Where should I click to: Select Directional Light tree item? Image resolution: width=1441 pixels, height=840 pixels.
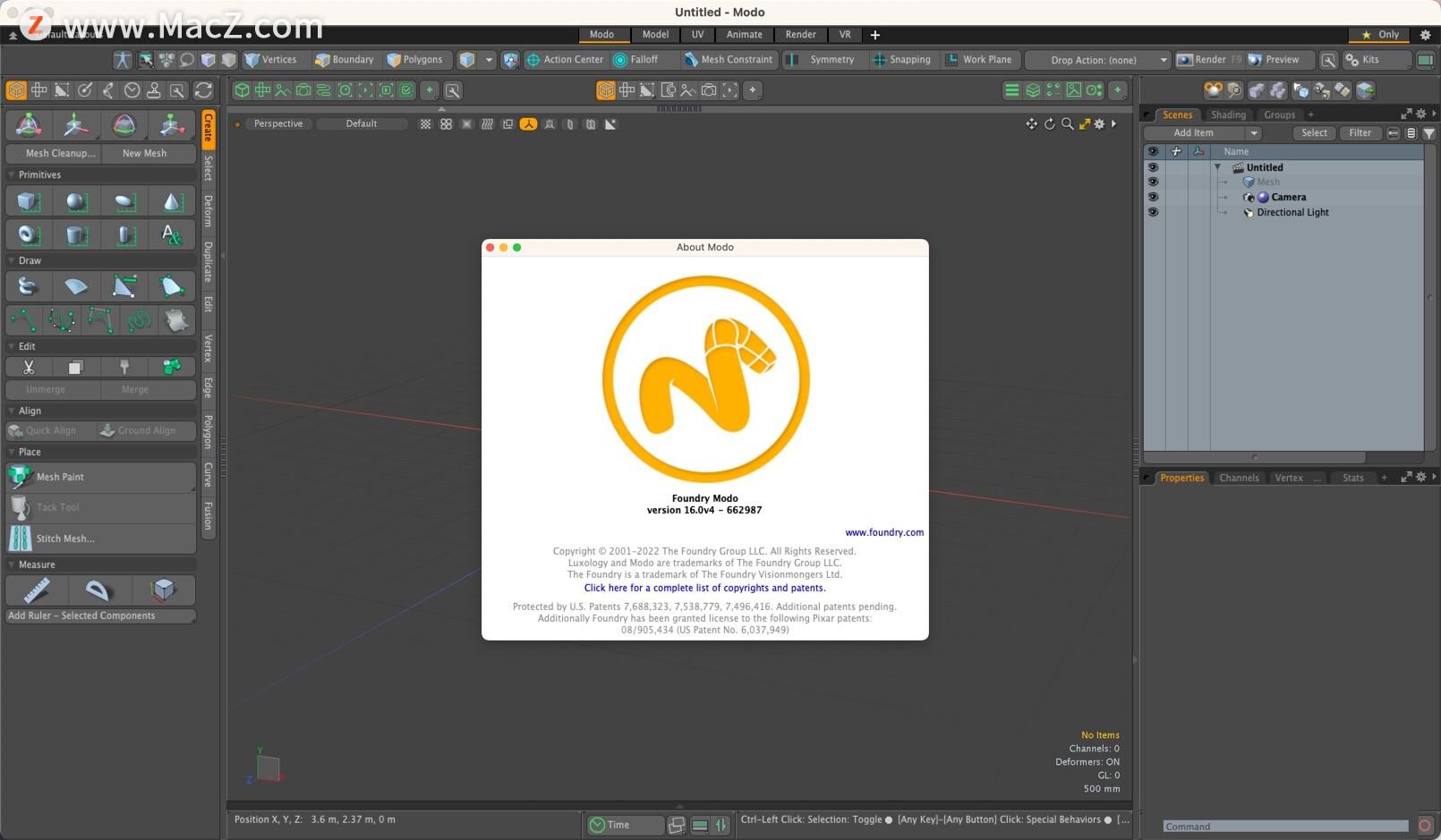pyautogui.click(x=1292, y=212)
